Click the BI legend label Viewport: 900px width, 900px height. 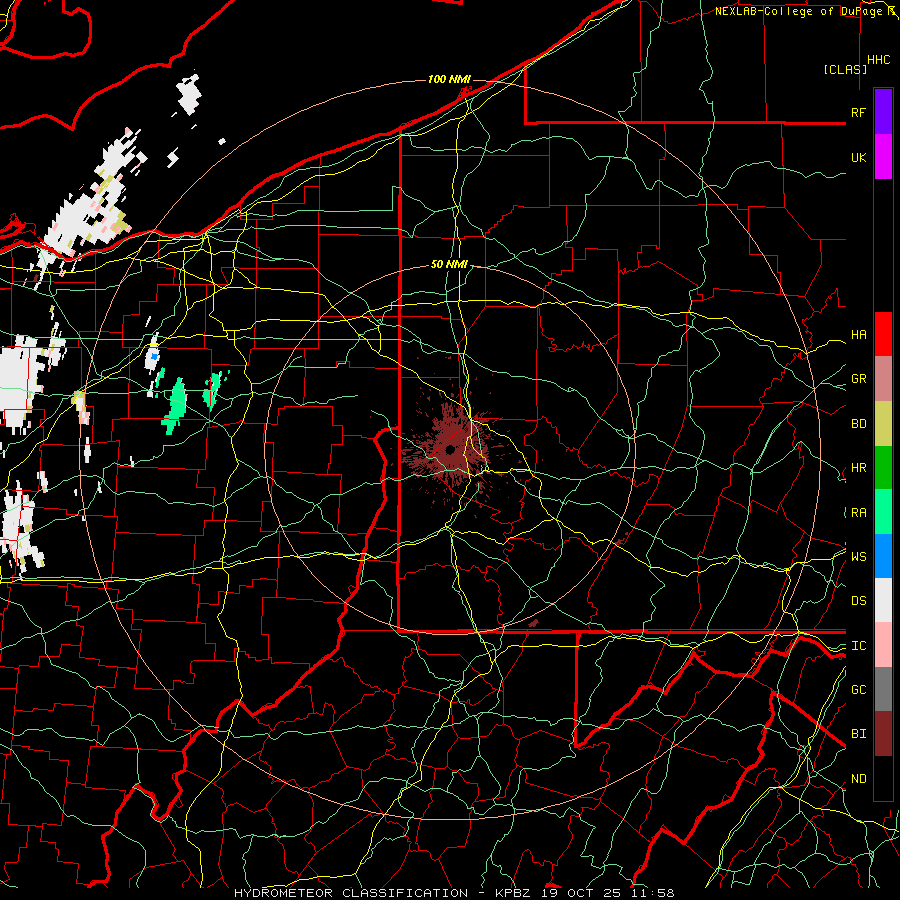pyautogui.click(x=859, y=734)
